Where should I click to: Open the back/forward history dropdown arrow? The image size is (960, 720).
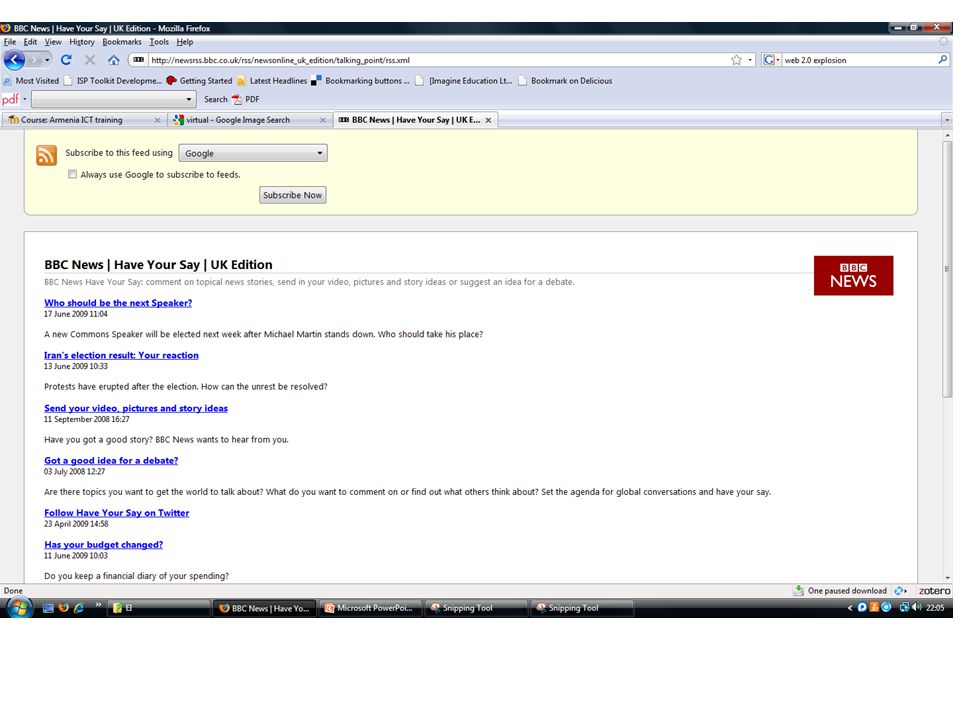[x=47, y=60]
